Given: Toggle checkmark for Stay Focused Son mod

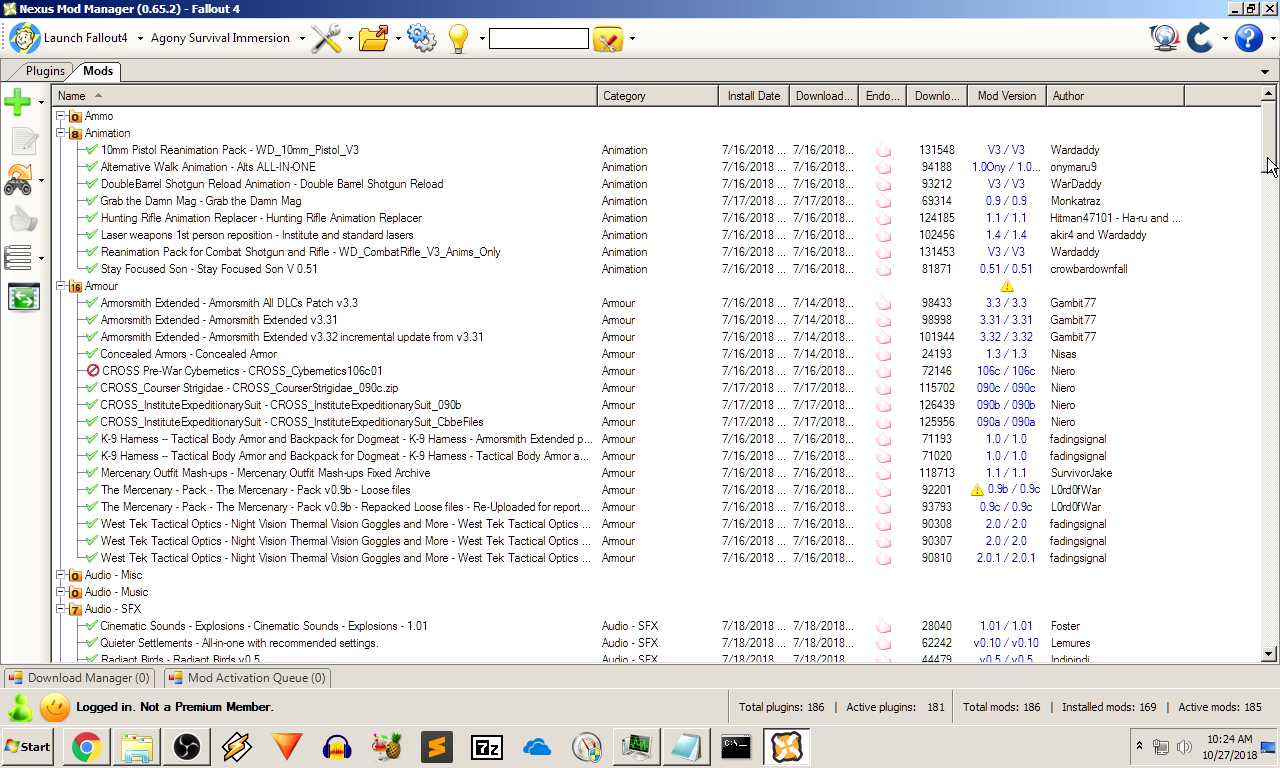Looking at the screenshot, I should pyautogui.click(x=92, y=269).
